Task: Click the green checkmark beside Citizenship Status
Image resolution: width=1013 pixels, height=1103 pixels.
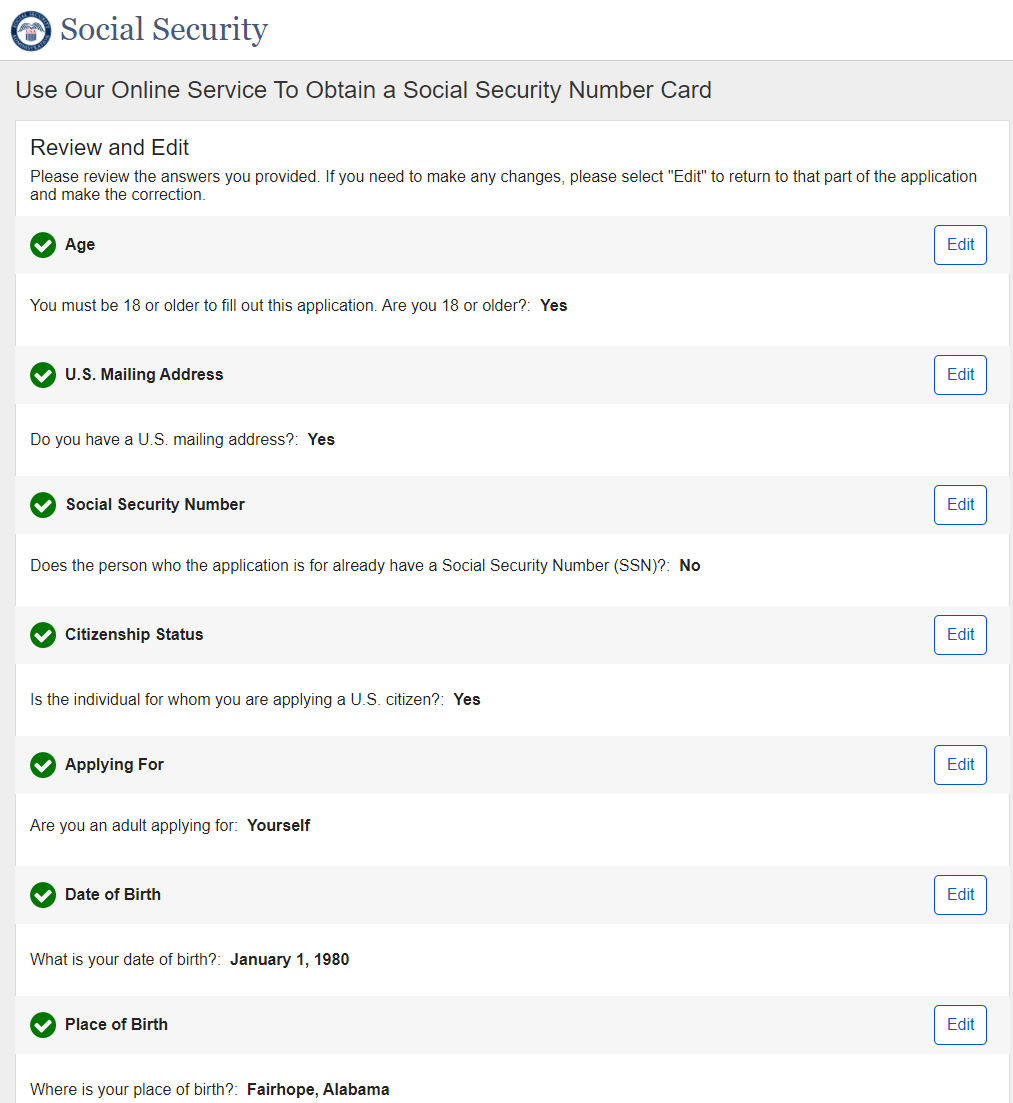Action: [x=43, y=635]
